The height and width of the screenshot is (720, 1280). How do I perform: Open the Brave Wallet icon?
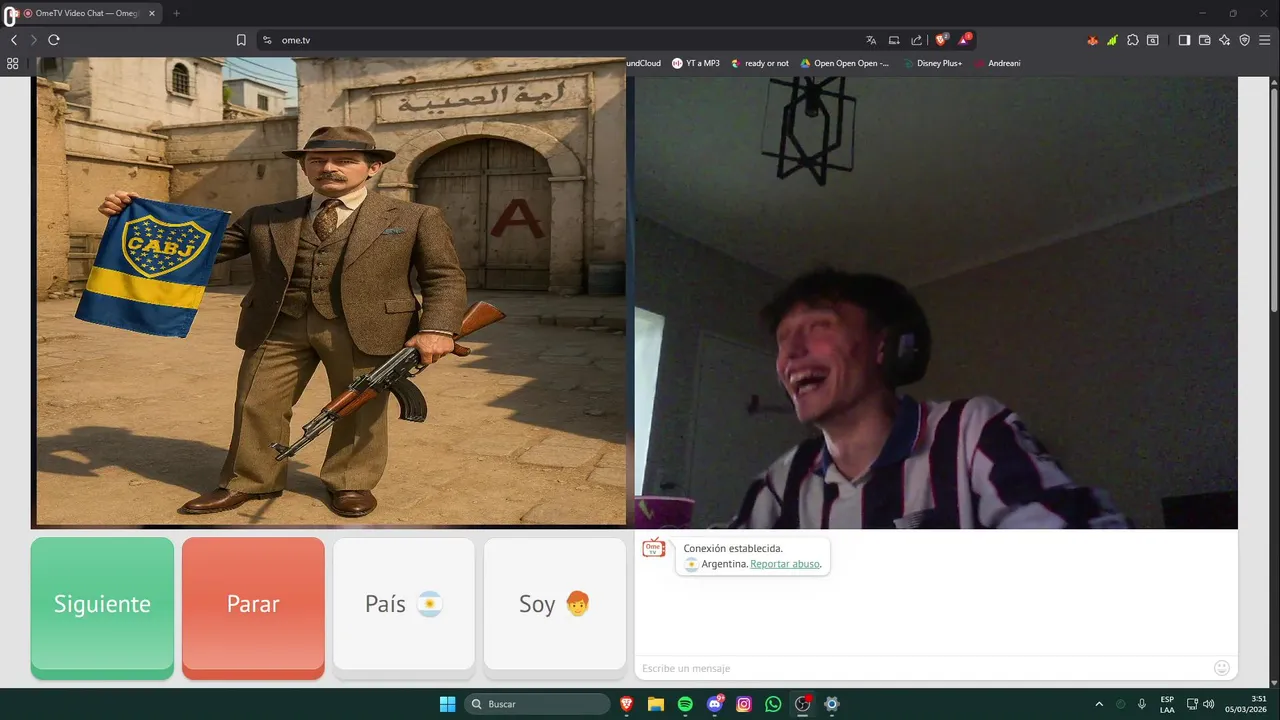click(1205, 40)
